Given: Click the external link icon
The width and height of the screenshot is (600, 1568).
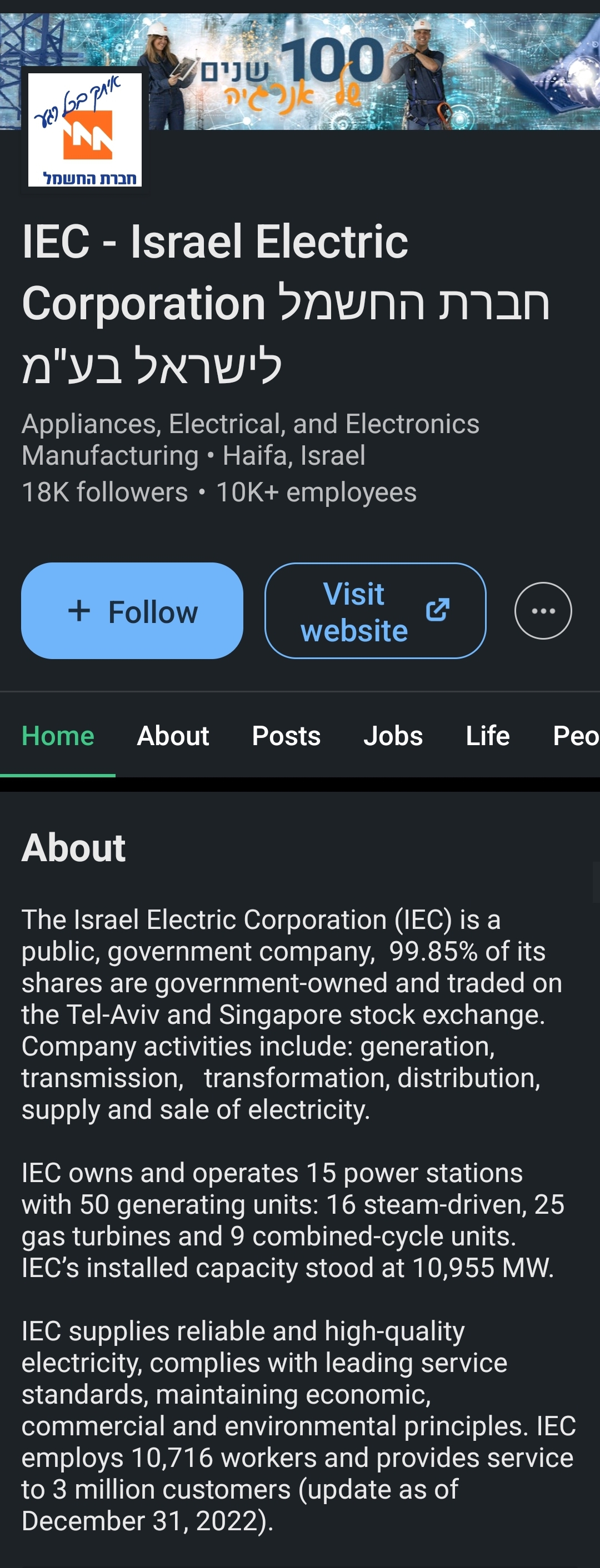Looking at the screenshot, I should (x=437, y=610).
